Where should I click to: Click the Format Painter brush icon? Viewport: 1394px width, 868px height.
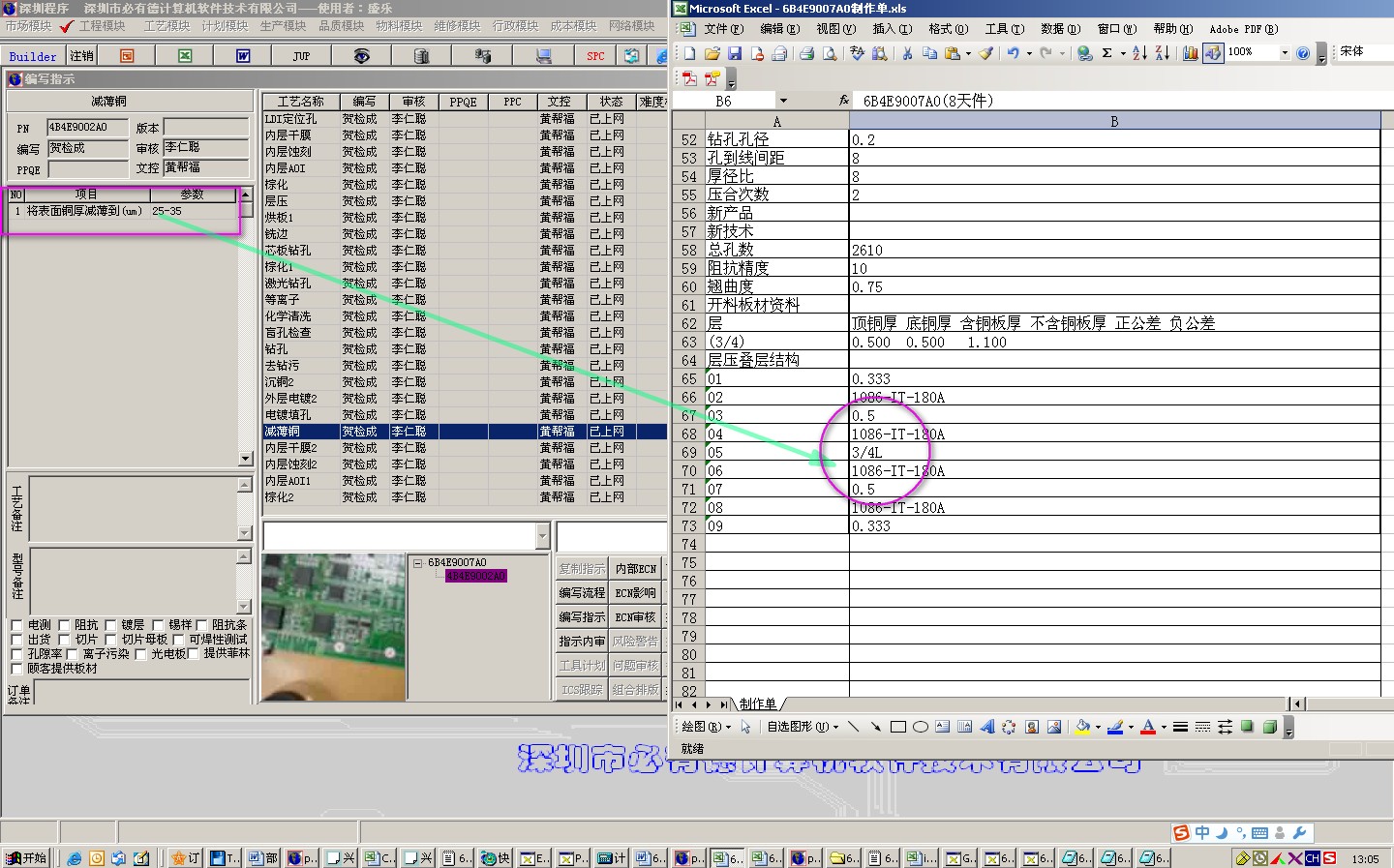tap(985, 53)
